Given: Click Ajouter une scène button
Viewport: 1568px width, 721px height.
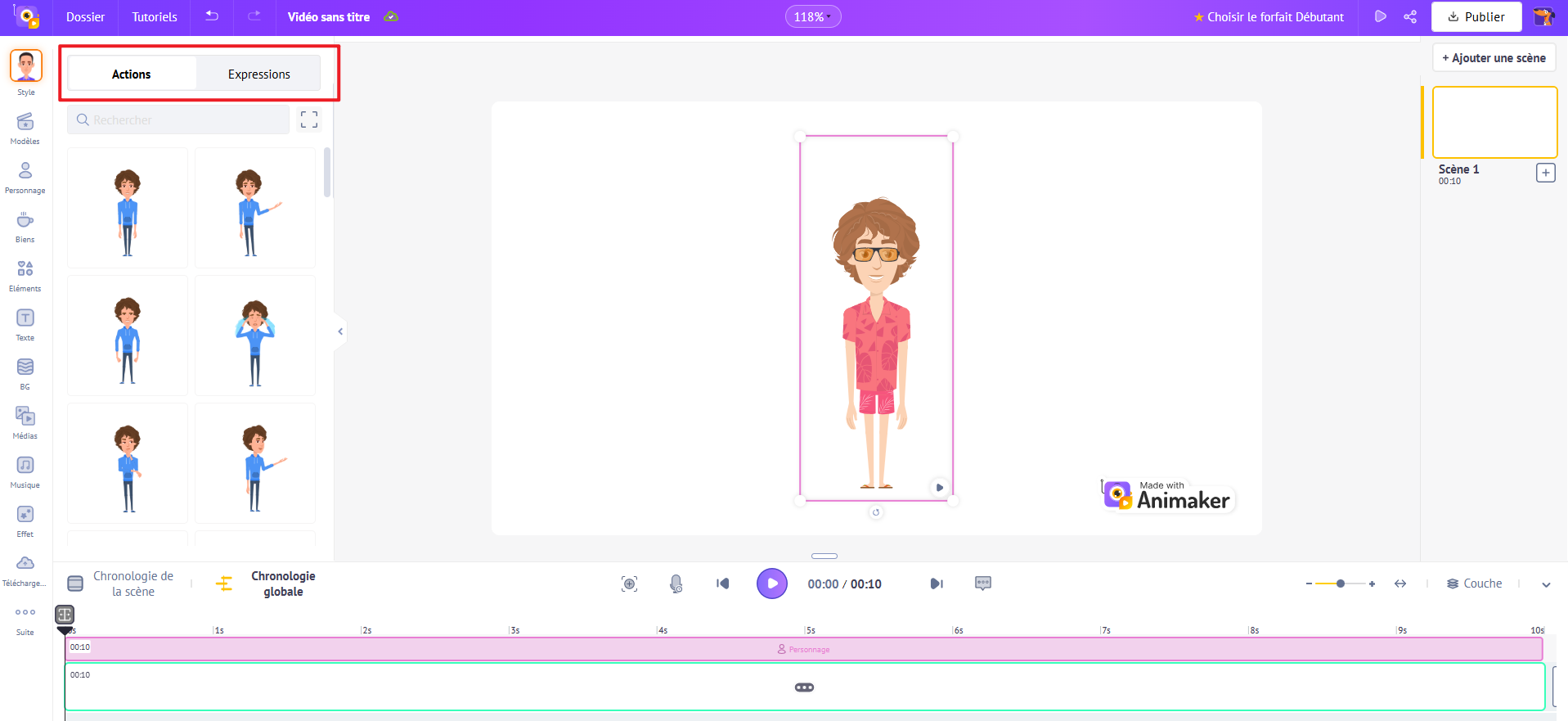Looking at the screenshot, I should [1494, 58].
